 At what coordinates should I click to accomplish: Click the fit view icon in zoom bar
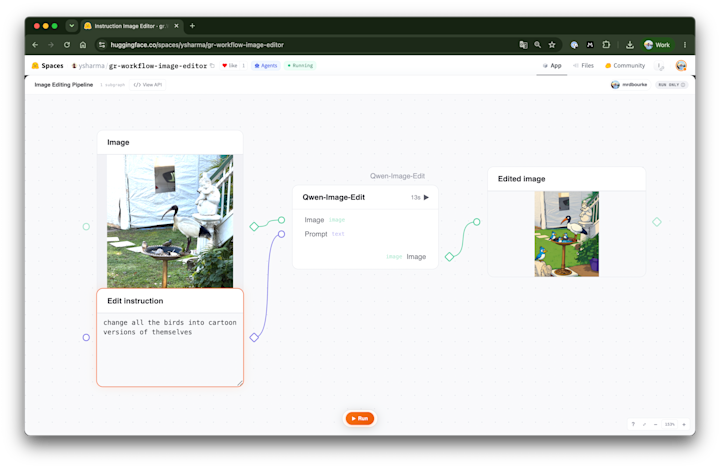coord(644,424)
